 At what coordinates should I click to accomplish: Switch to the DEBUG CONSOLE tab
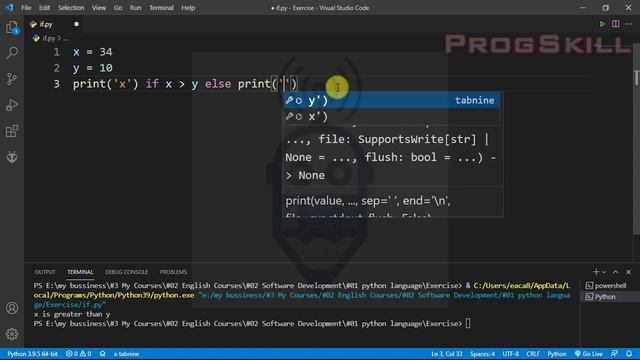point(126,272)
